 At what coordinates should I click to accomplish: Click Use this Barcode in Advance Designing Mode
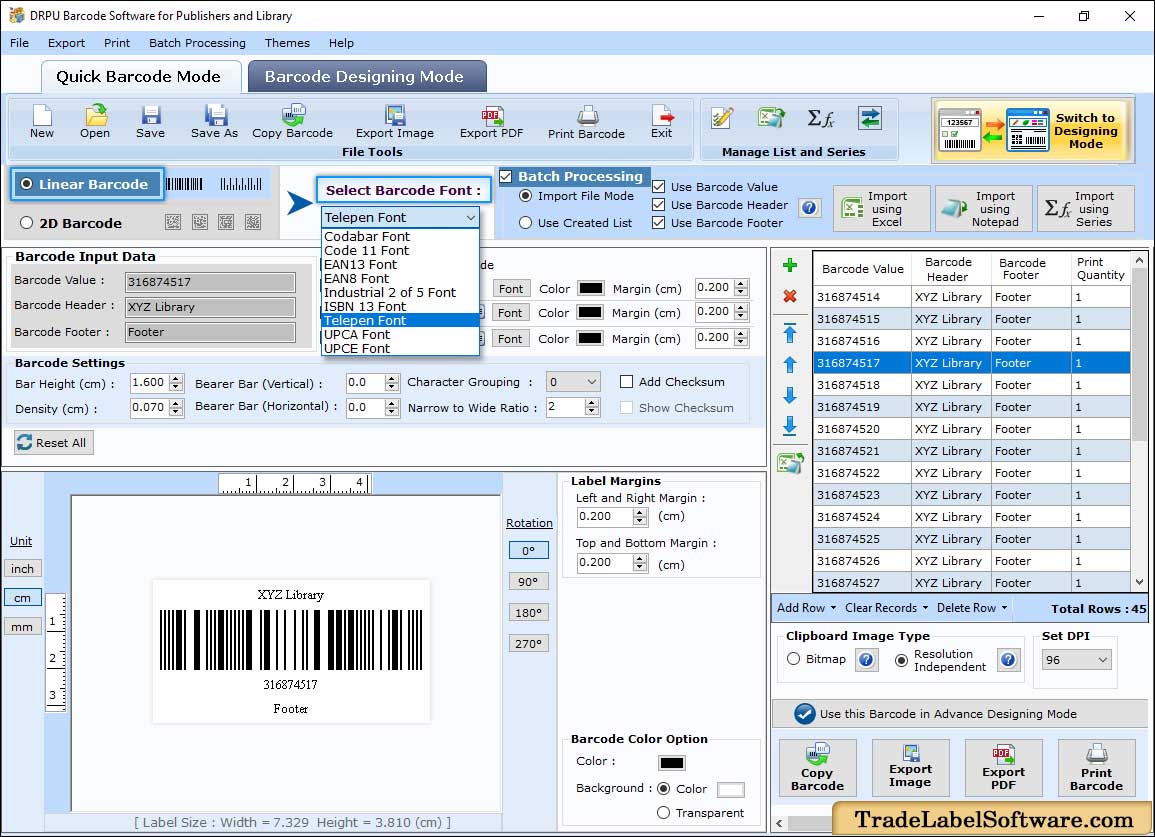[959, 714]
